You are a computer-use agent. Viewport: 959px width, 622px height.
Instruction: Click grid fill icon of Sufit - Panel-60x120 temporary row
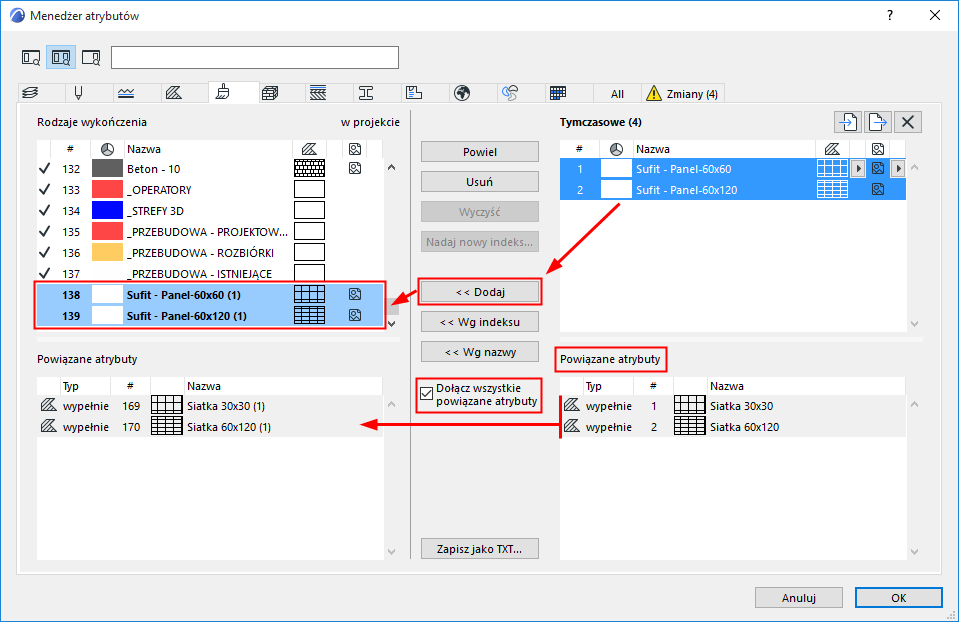click(832, 190)
